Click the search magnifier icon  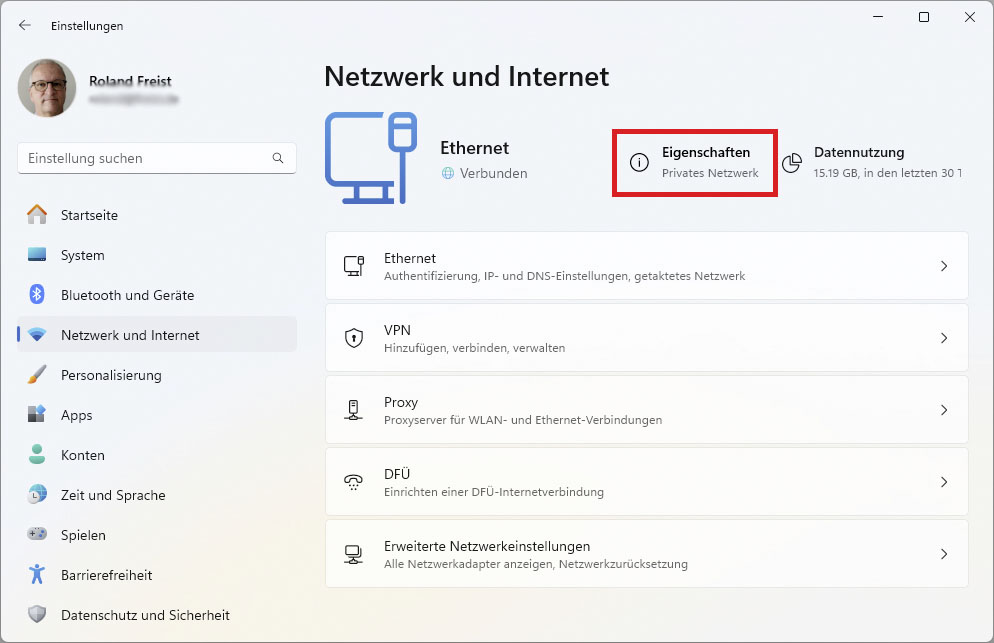click(278, 158)
